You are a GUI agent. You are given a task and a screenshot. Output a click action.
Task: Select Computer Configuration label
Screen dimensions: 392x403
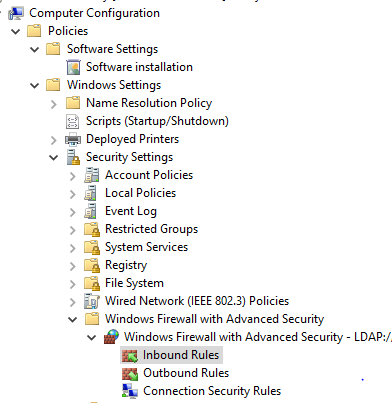[x=94, y=13]
